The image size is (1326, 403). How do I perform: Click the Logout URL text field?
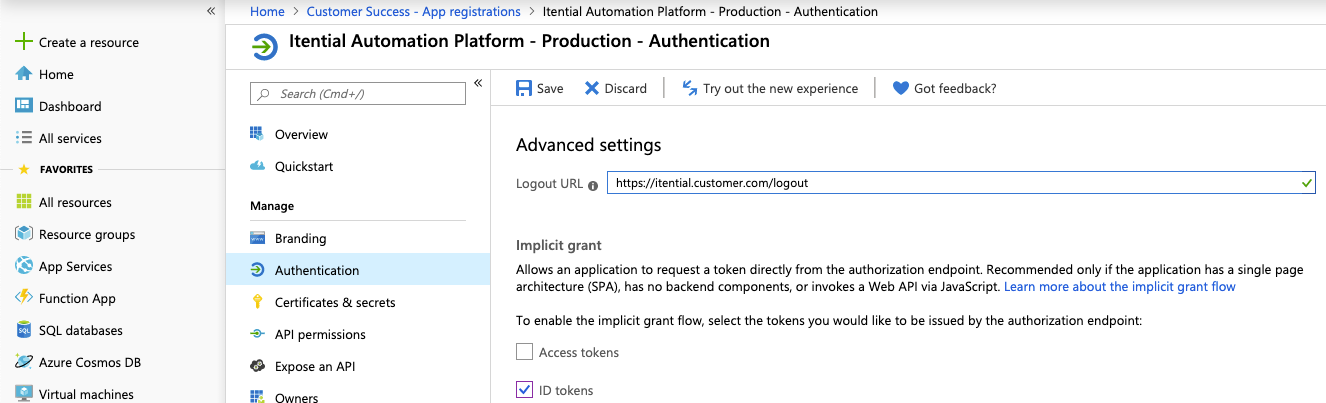[961, 184]
